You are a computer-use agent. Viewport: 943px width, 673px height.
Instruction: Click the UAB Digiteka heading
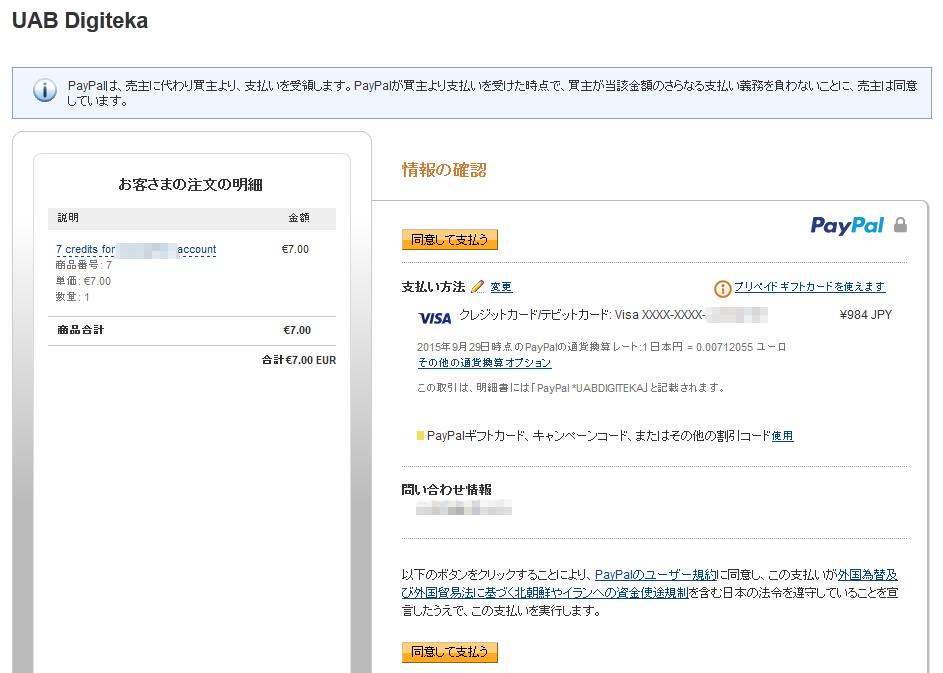pos(80,20)
